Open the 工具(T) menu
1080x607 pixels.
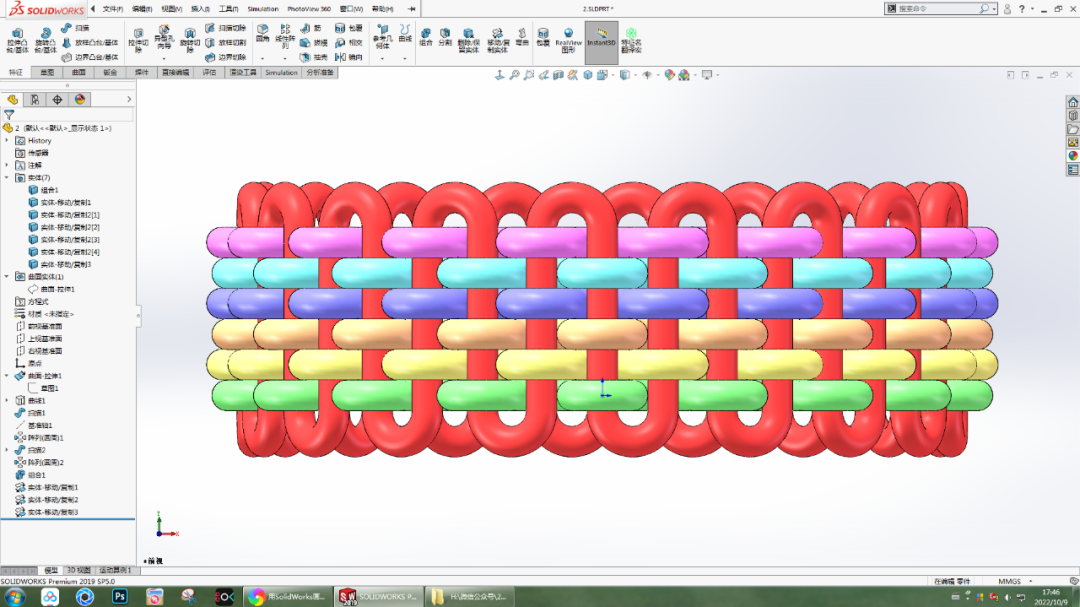click(x=228, y=9)
